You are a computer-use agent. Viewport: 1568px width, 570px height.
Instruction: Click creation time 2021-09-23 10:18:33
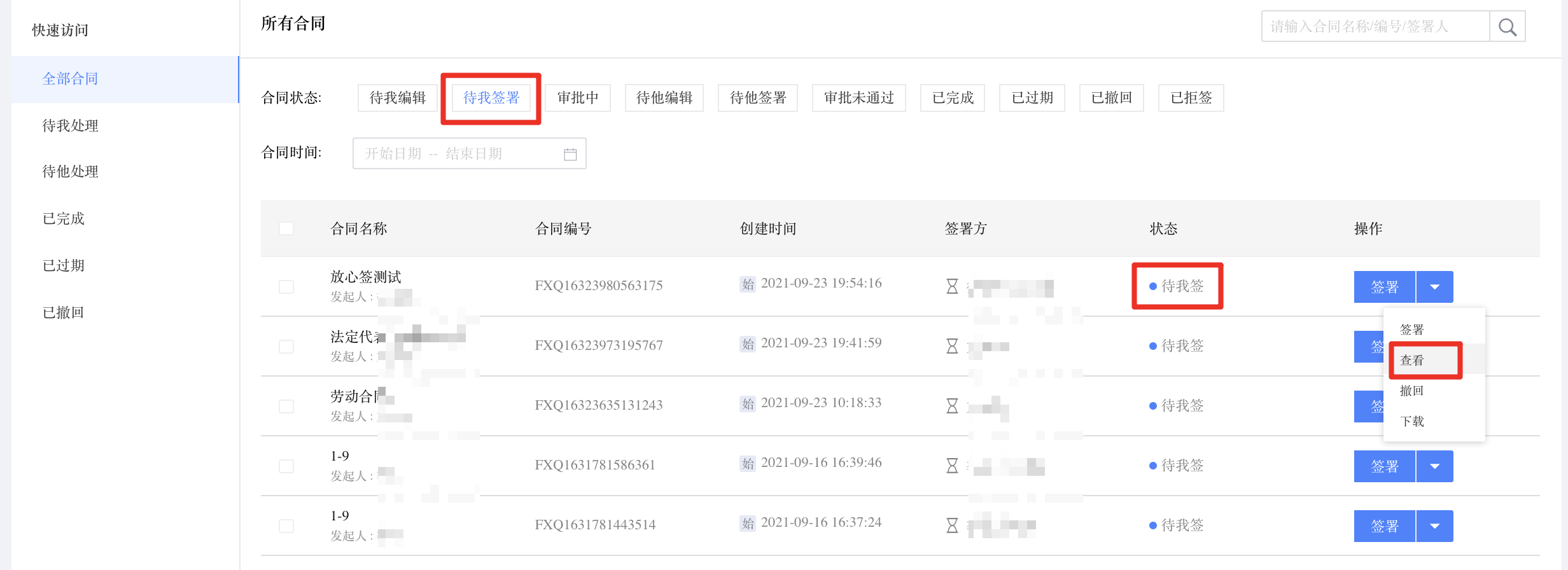click(x=821, y=403)
